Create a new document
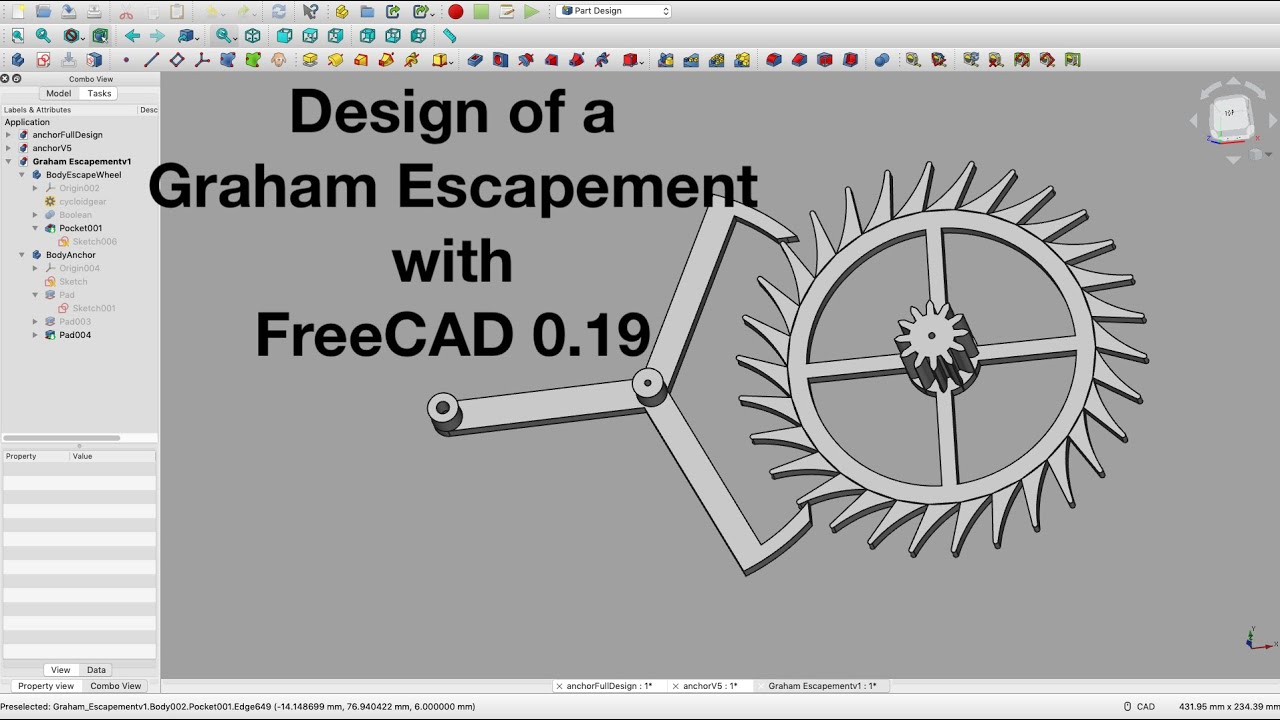 (x=17, y=11)
